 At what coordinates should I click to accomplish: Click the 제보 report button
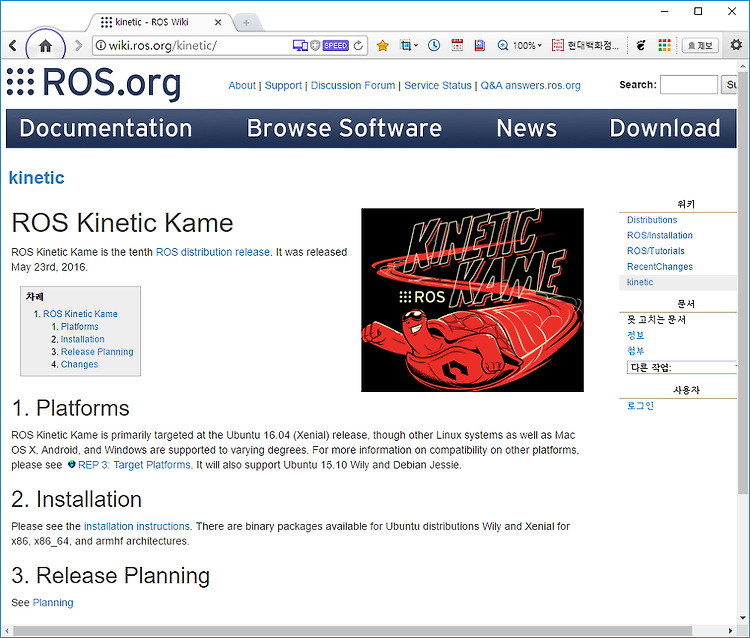(x=700, y=45)
